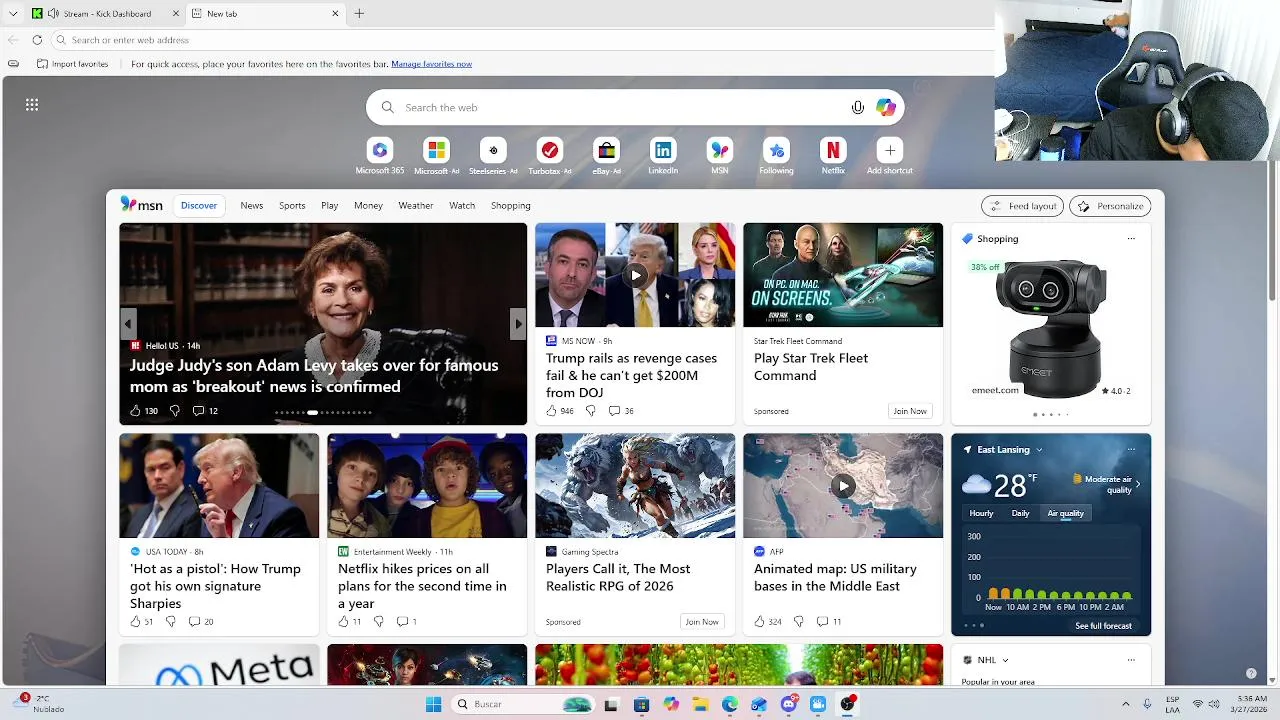The height and width of the screenshot is (720, 1280).
Task: Switch weather card to Hourly
Action: point(982,513)
